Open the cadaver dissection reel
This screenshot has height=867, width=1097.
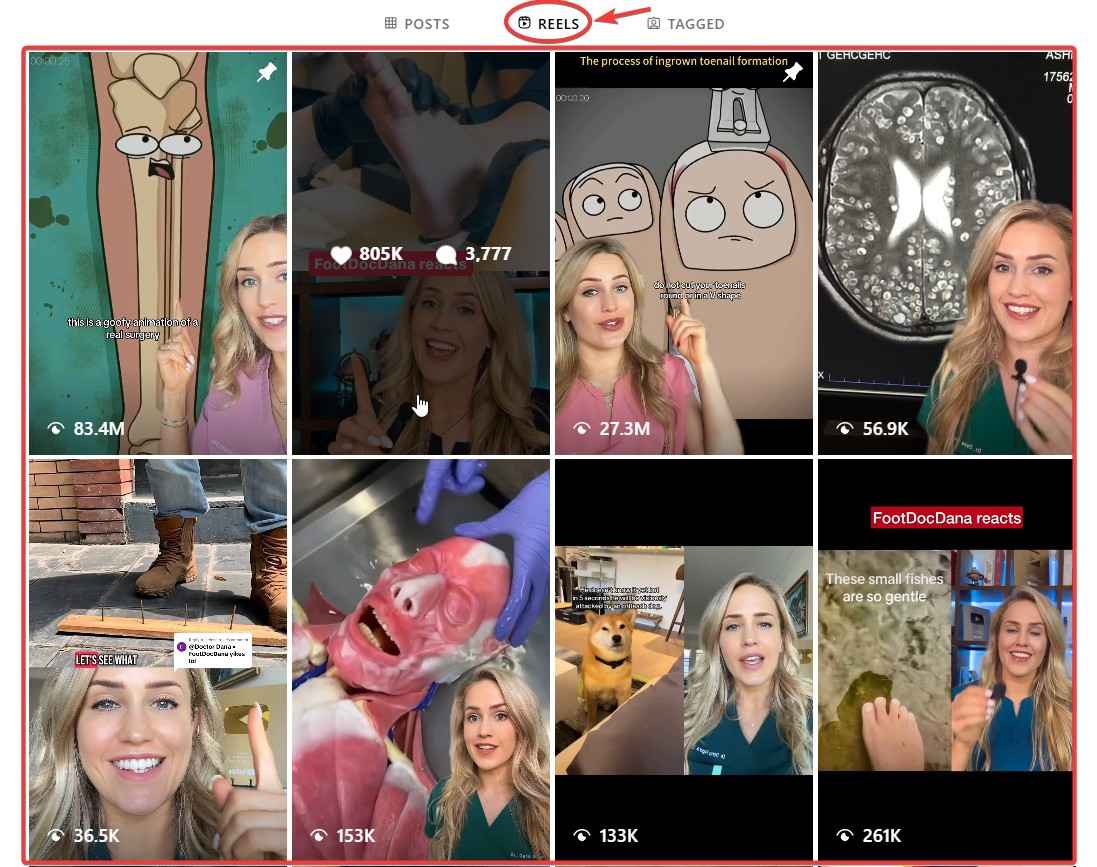tap(420, 655)
